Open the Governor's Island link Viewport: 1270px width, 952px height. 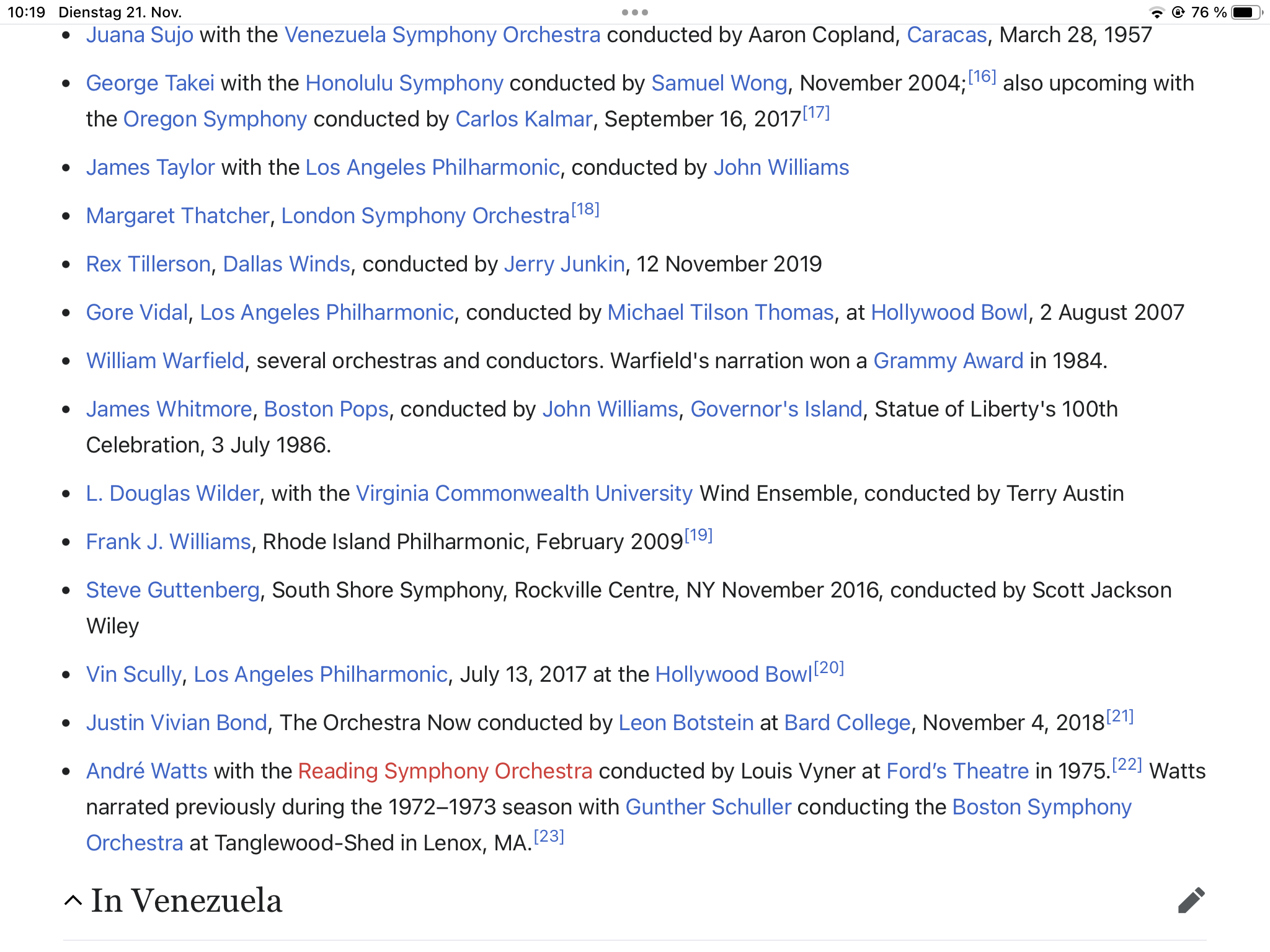776,409
